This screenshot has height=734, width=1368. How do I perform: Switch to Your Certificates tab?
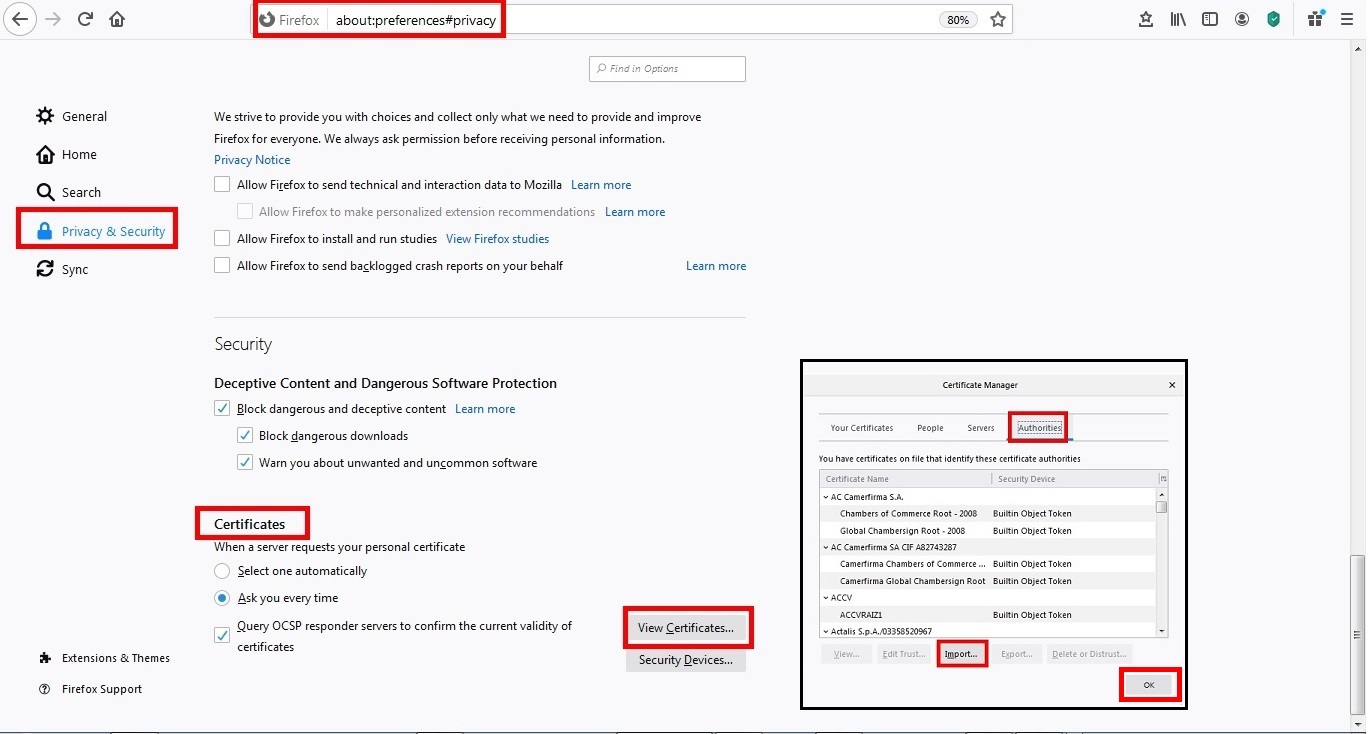[x=862, y=428]
